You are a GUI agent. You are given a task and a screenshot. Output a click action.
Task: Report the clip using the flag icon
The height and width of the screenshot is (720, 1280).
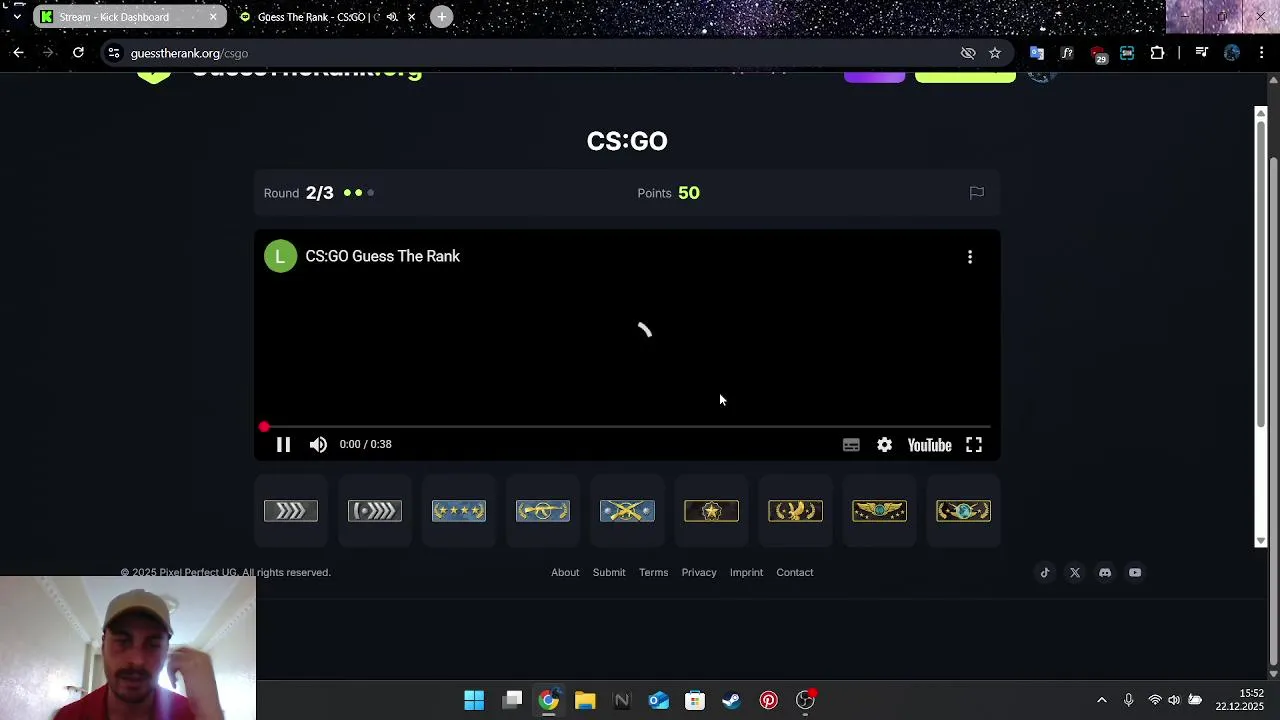(977, 192)
